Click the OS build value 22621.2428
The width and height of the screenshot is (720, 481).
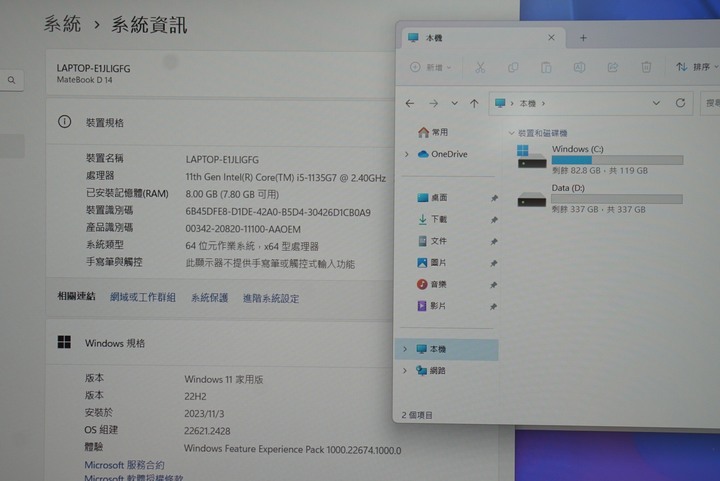click(207, 431)
